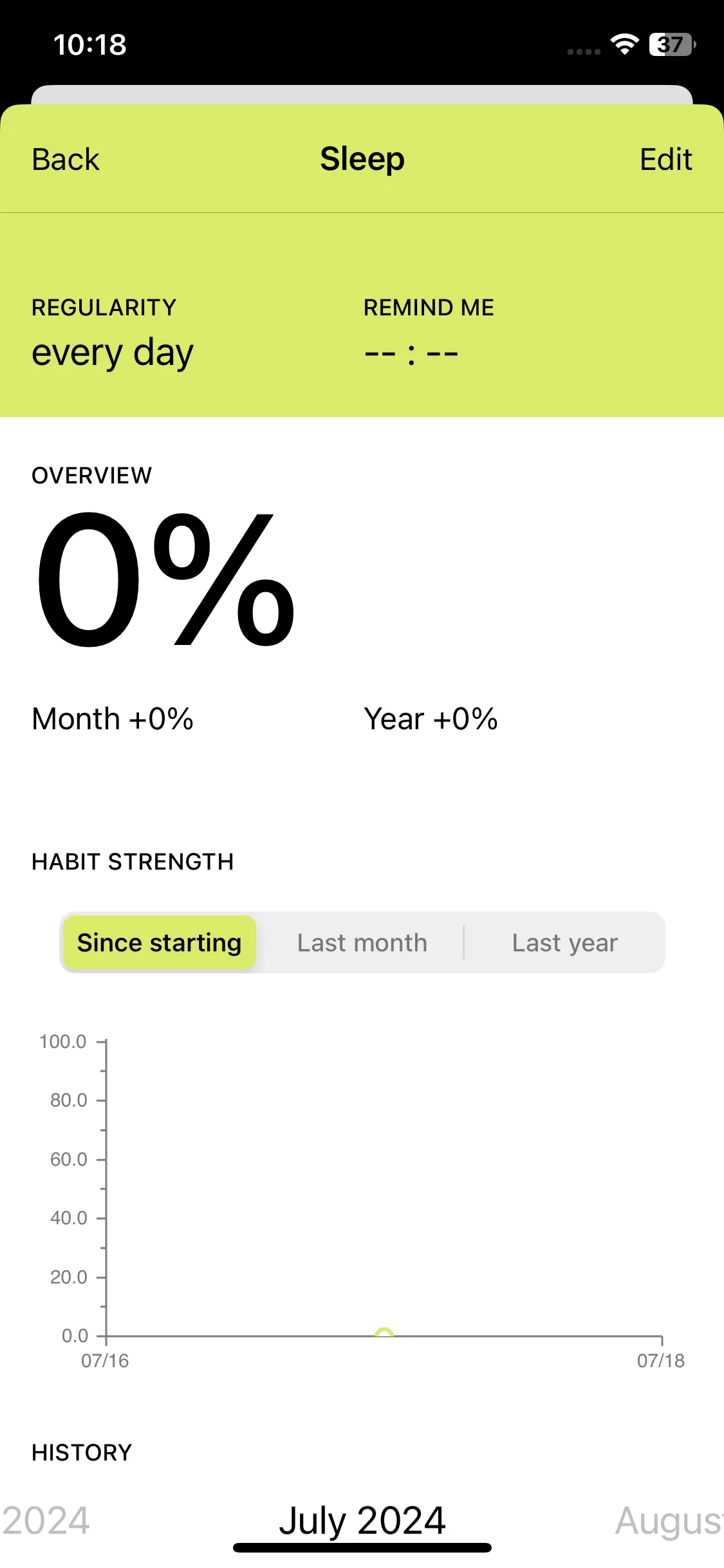
Task: Switch to the Last month segment
Action: [362, 943]
